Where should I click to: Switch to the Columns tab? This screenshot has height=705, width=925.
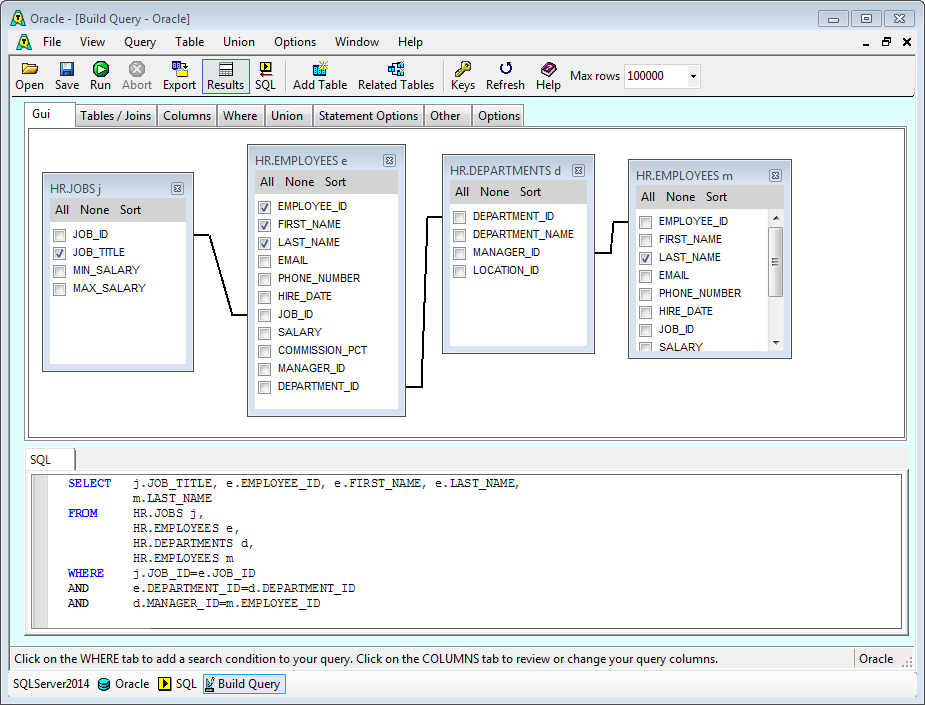click(187, 116)
